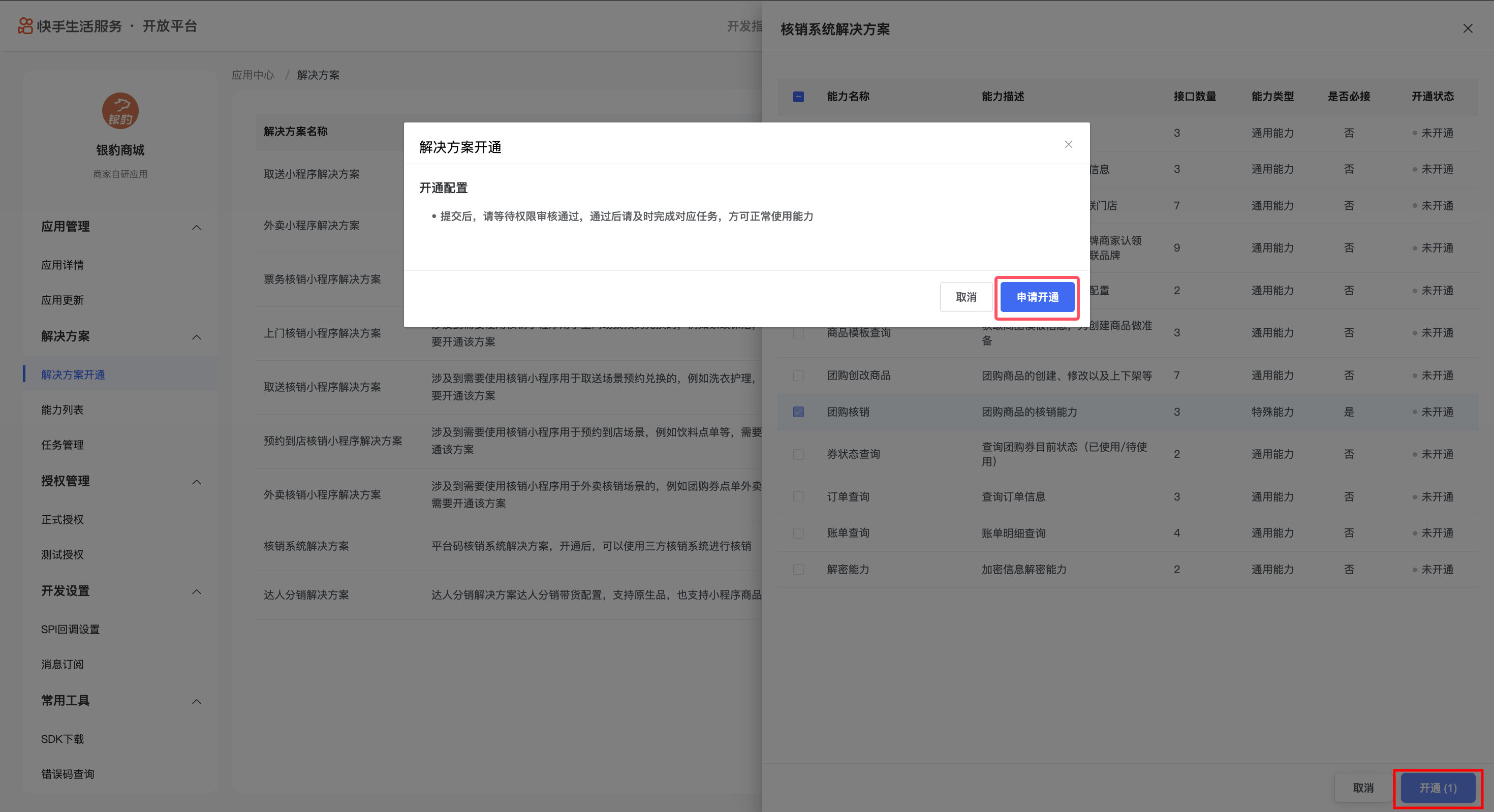Click the Kuaishou logo icon
Screen dimensions: 1494x812
(25, 25)
